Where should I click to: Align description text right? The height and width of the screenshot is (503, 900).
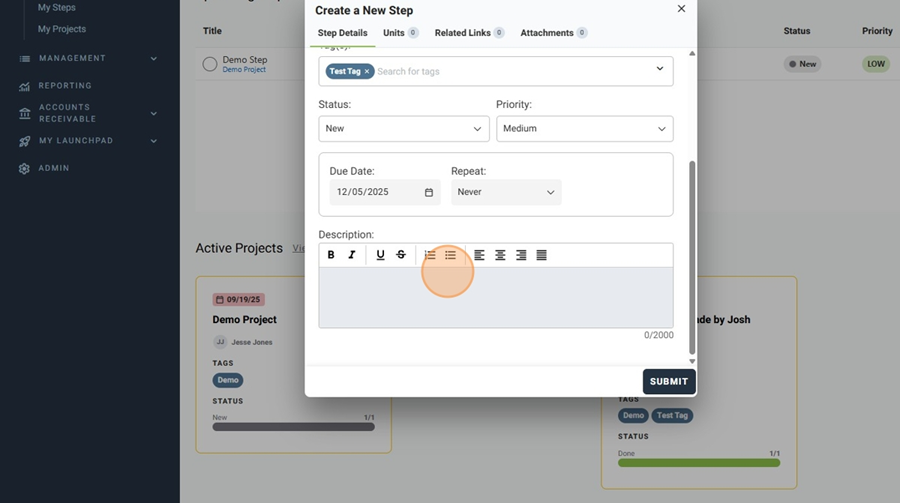521,255
